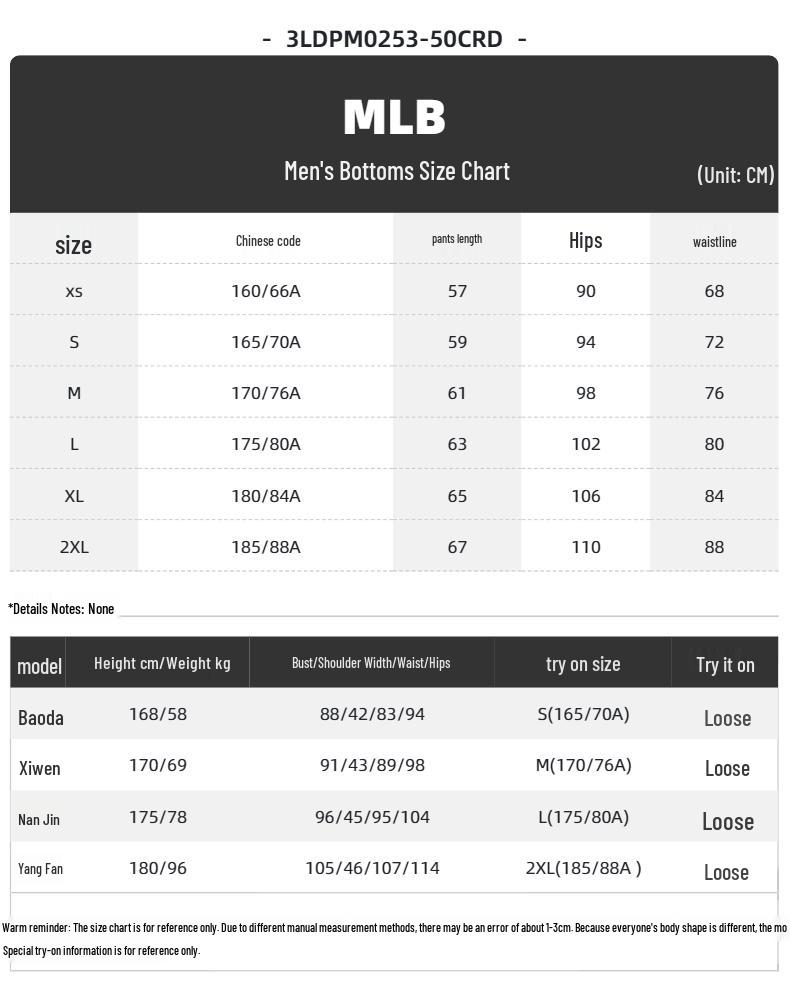Click Nan Jin's measurements 96/45/95/104
This screenshot has height=992, width=790.
tap(372, 817)
